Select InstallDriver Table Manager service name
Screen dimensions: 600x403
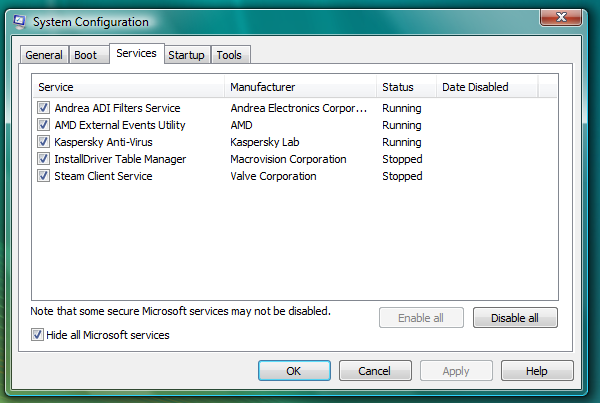[x=120, y=159]
